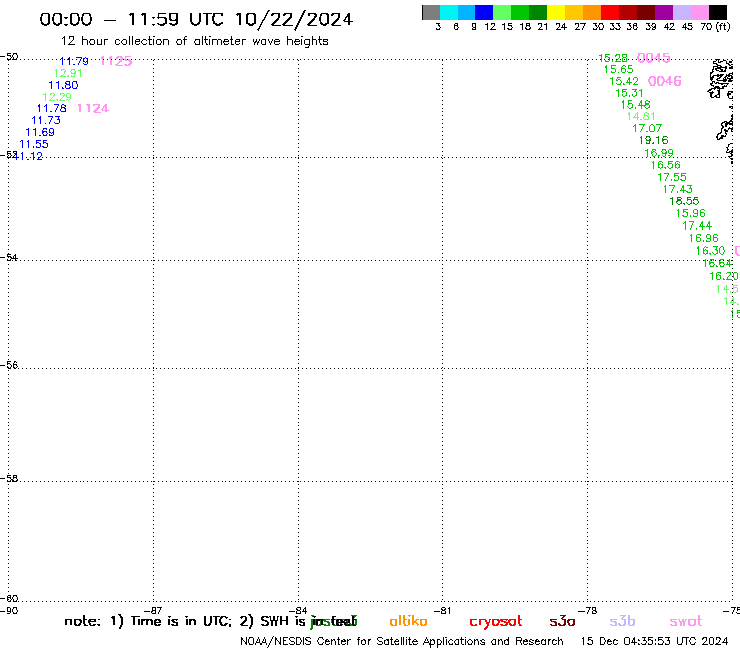Click the wave height value 16.56
740x650 pixels.
pos(665,165)
